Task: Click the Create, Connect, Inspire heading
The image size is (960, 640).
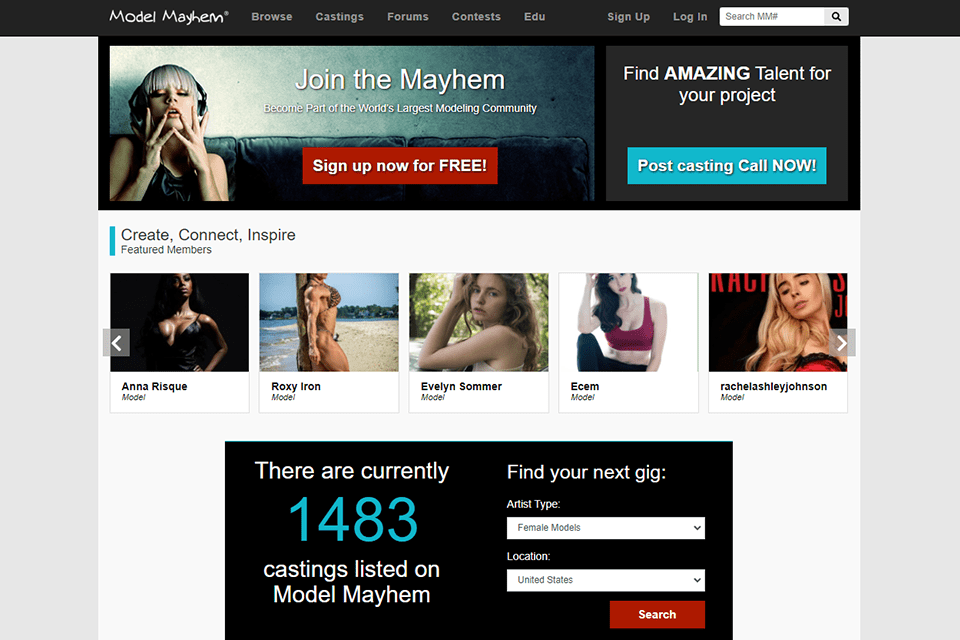Action: (x=208, y=235)
